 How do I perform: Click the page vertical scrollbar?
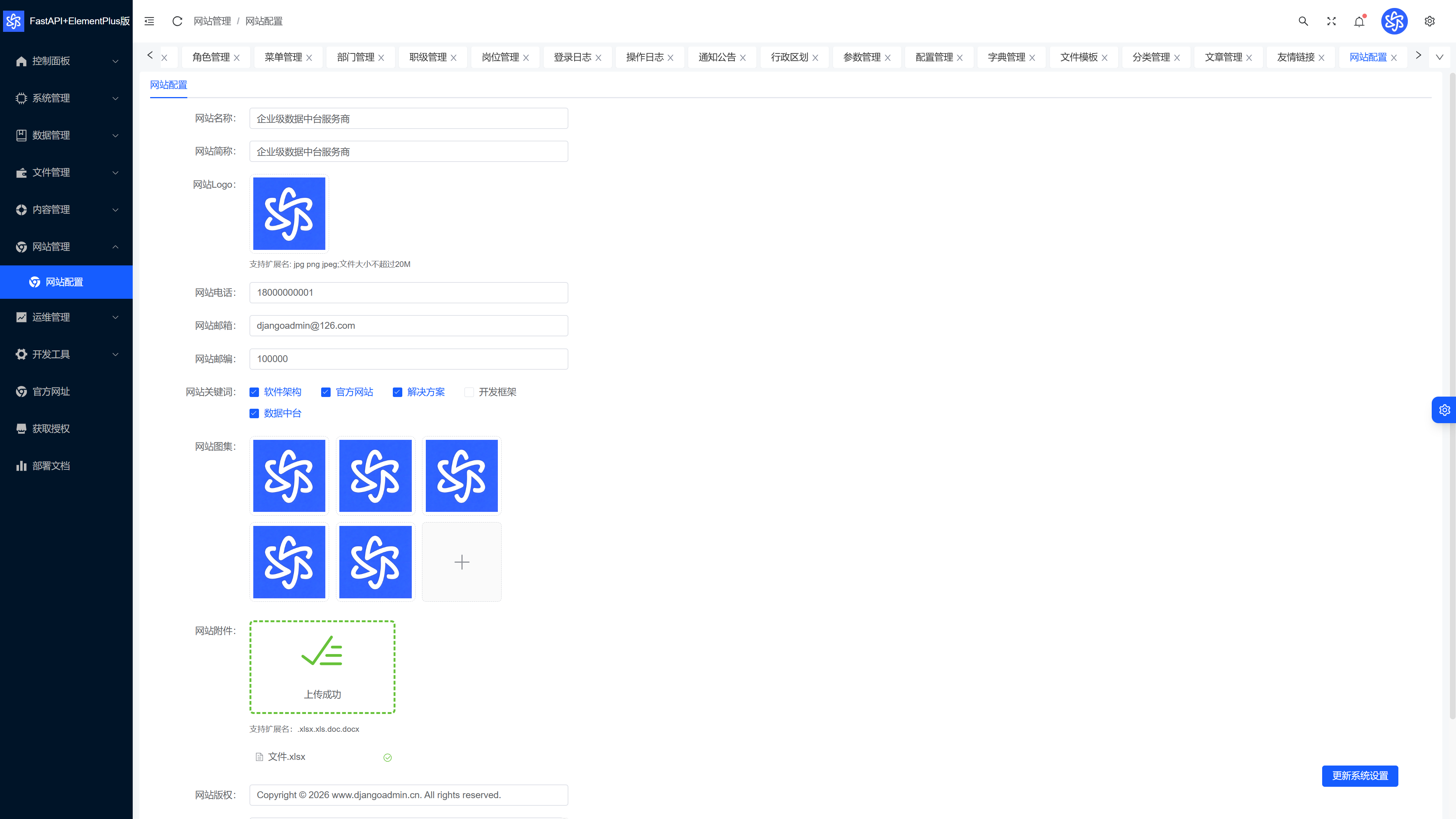pos(1451,395)
